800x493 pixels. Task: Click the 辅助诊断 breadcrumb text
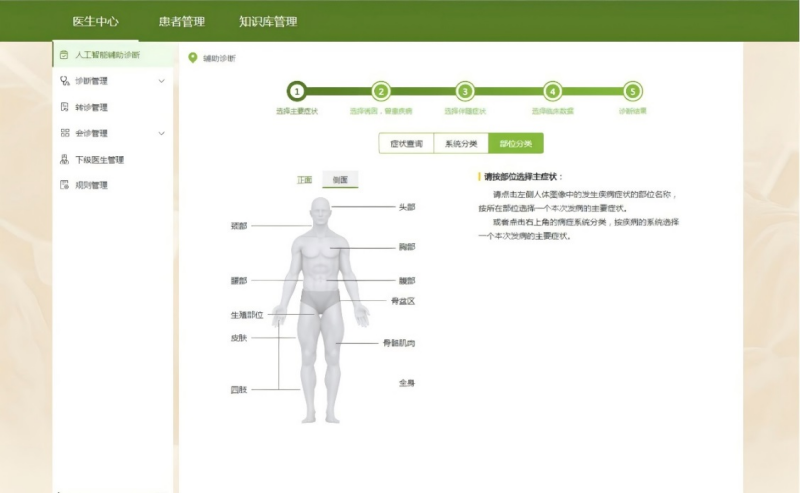[x=219, y=58]
